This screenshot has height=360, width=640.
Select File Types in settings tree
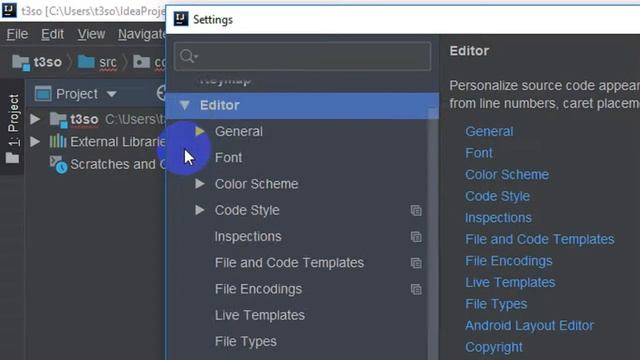click(x=246, y=341)
